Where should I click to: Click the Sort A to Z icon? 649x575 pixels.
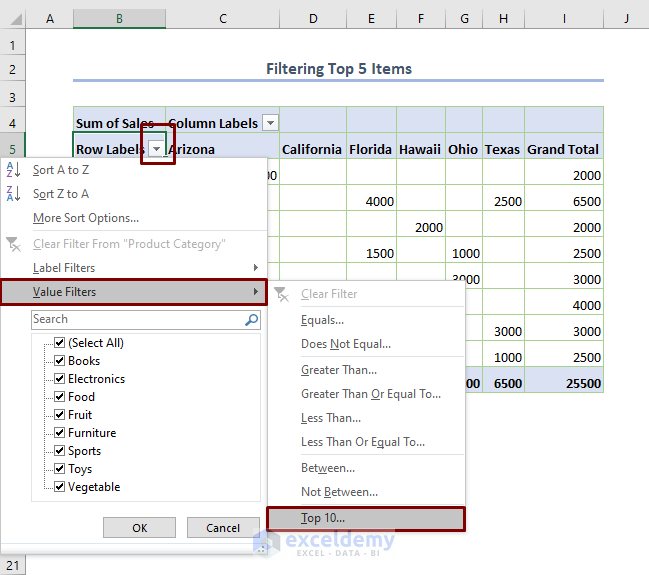pyautogui.click(x=13, y=170)
